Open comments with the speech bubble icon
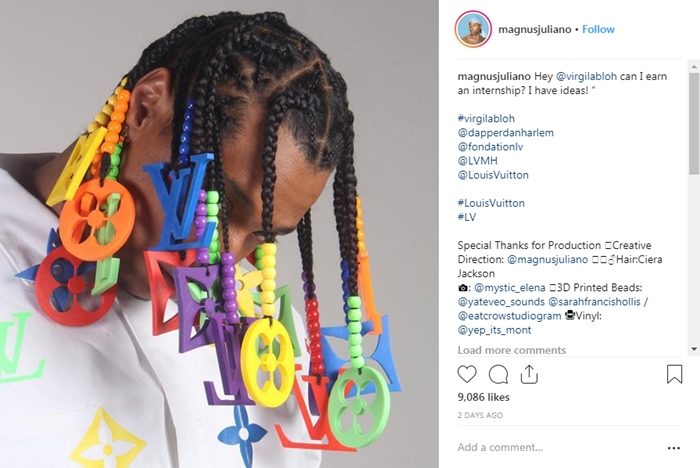This screenshot has width=700, height=468. point(498,374)
